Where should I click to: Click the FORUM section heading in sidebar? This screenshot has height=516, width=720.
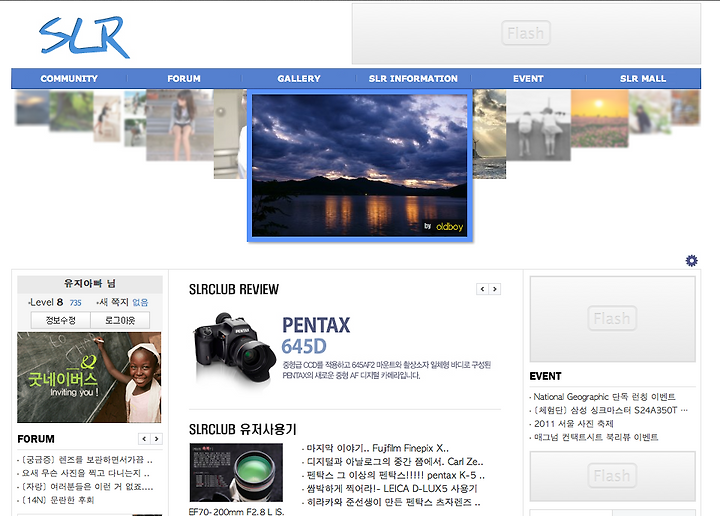(36, 439)
